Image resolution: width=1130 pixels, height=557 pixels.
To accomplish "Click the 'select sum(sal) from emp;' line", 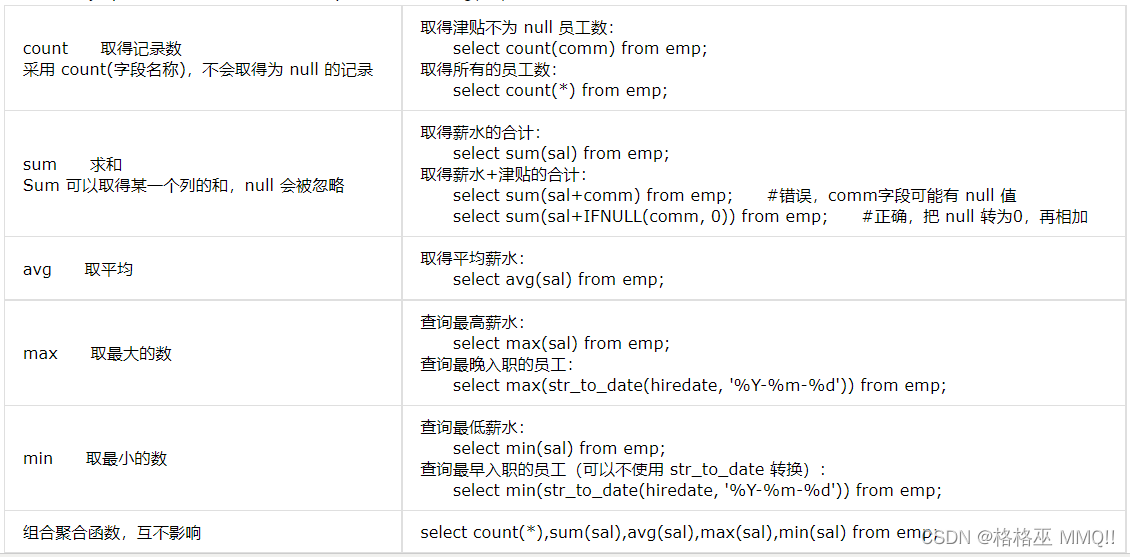I will (x=561, y=153).
